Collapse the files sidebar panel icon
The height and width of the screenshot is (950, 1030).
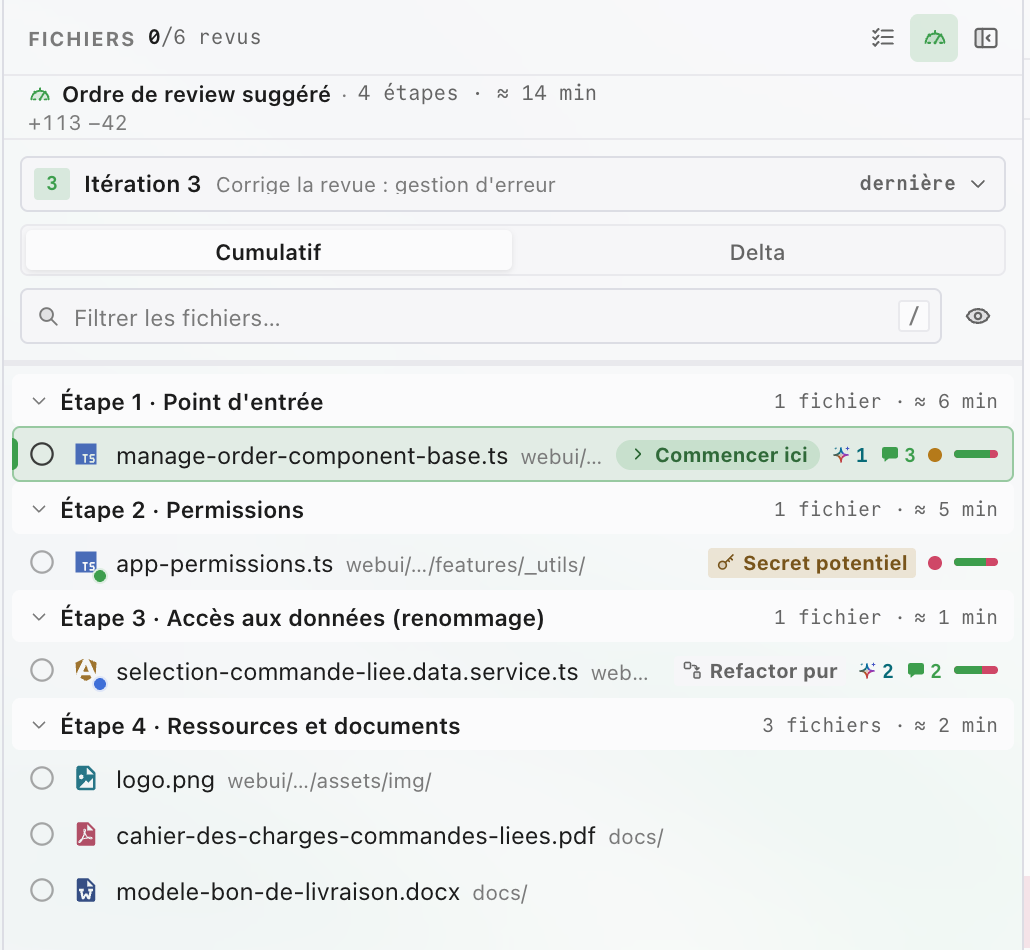tap(985, 38)
